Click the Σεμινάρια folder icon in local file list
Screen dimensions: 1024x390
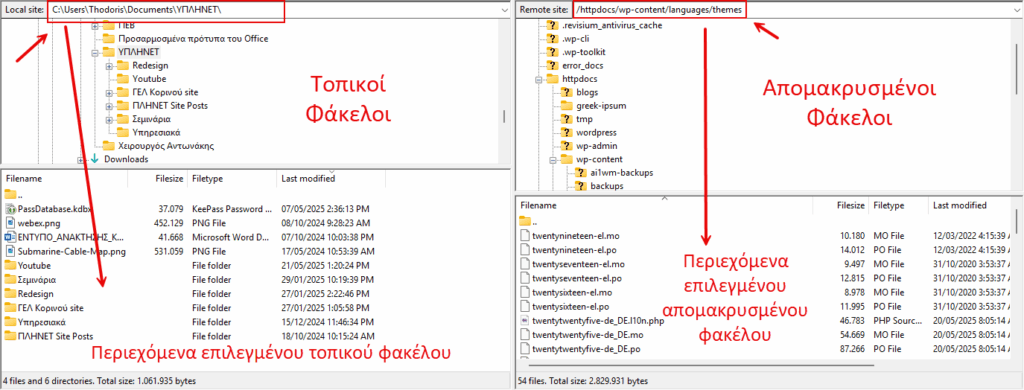10,280
